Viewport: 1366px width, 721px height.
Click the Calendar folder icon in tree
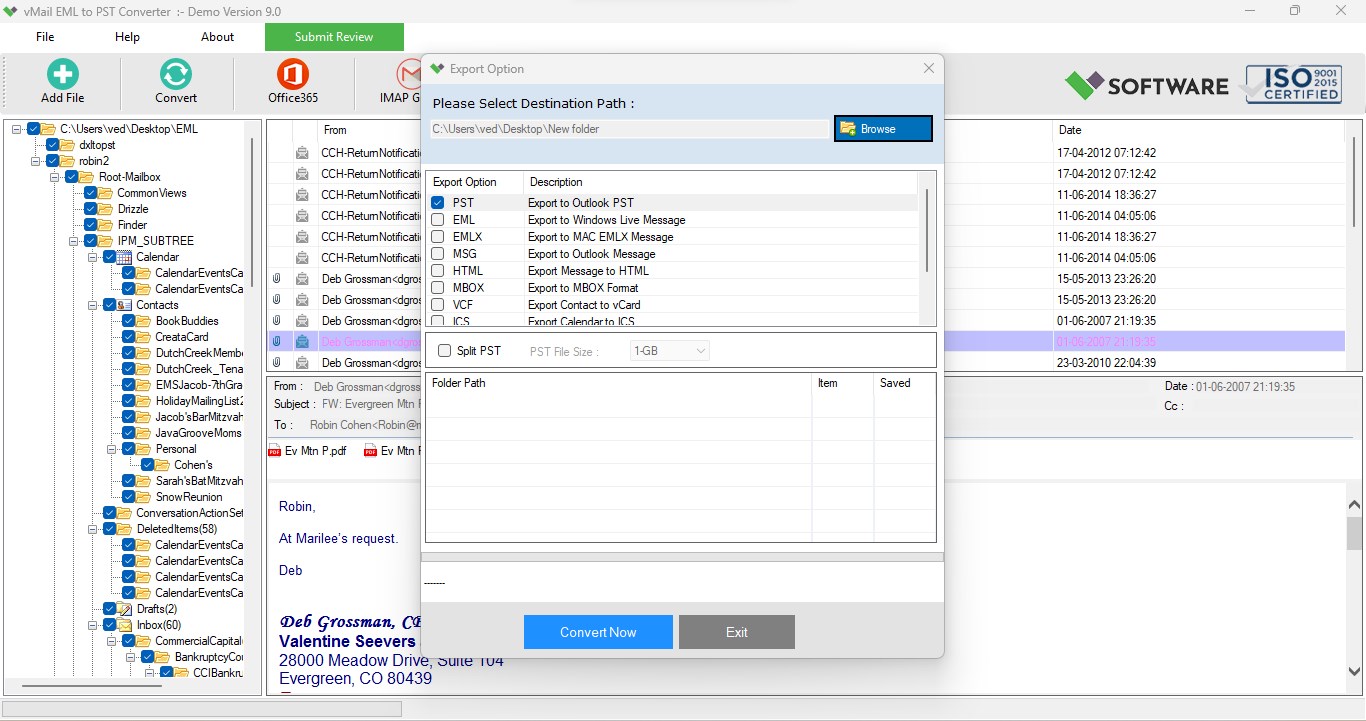click(x=125, y=257)
